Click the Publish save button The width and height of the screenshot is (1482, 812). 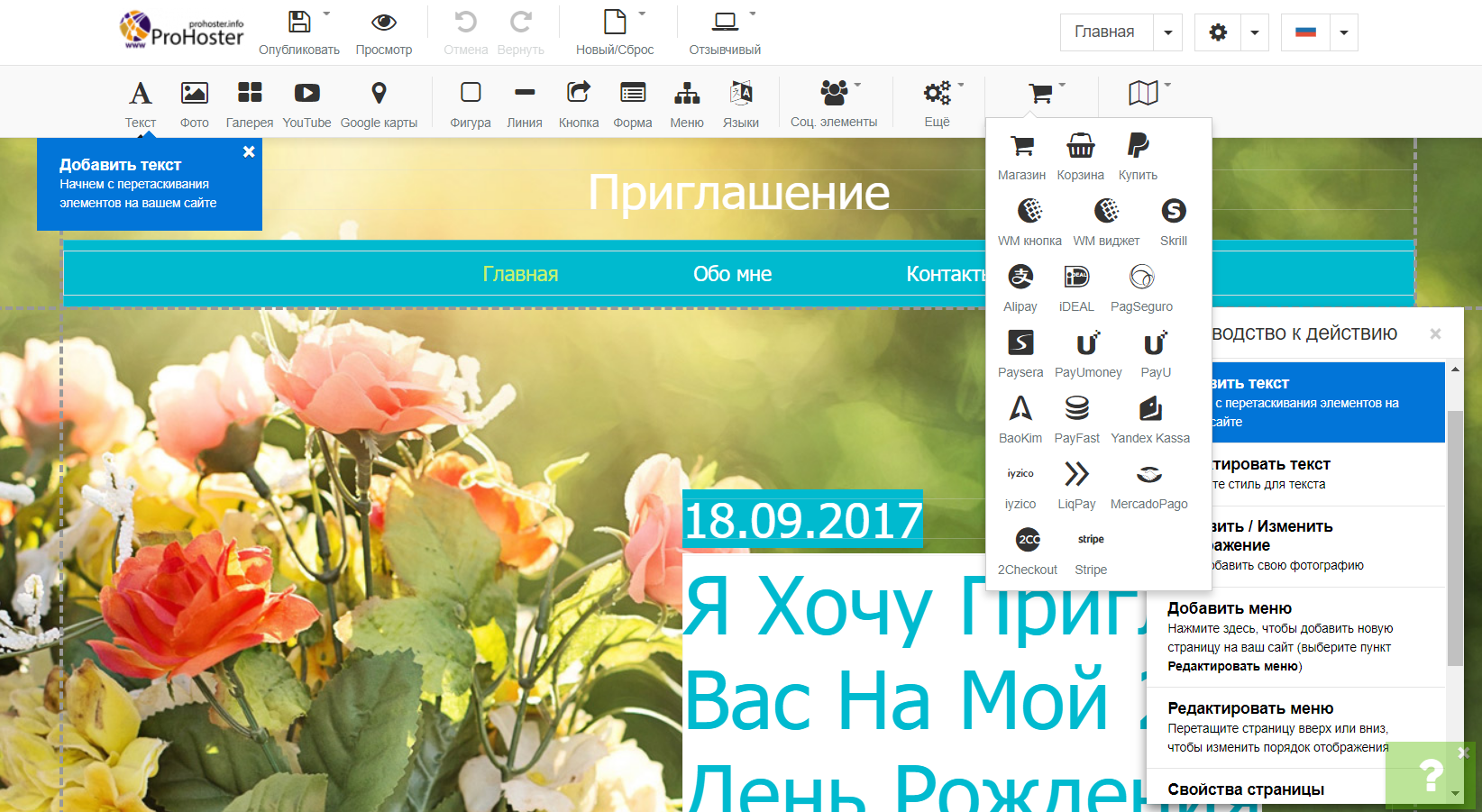(299, 32)
